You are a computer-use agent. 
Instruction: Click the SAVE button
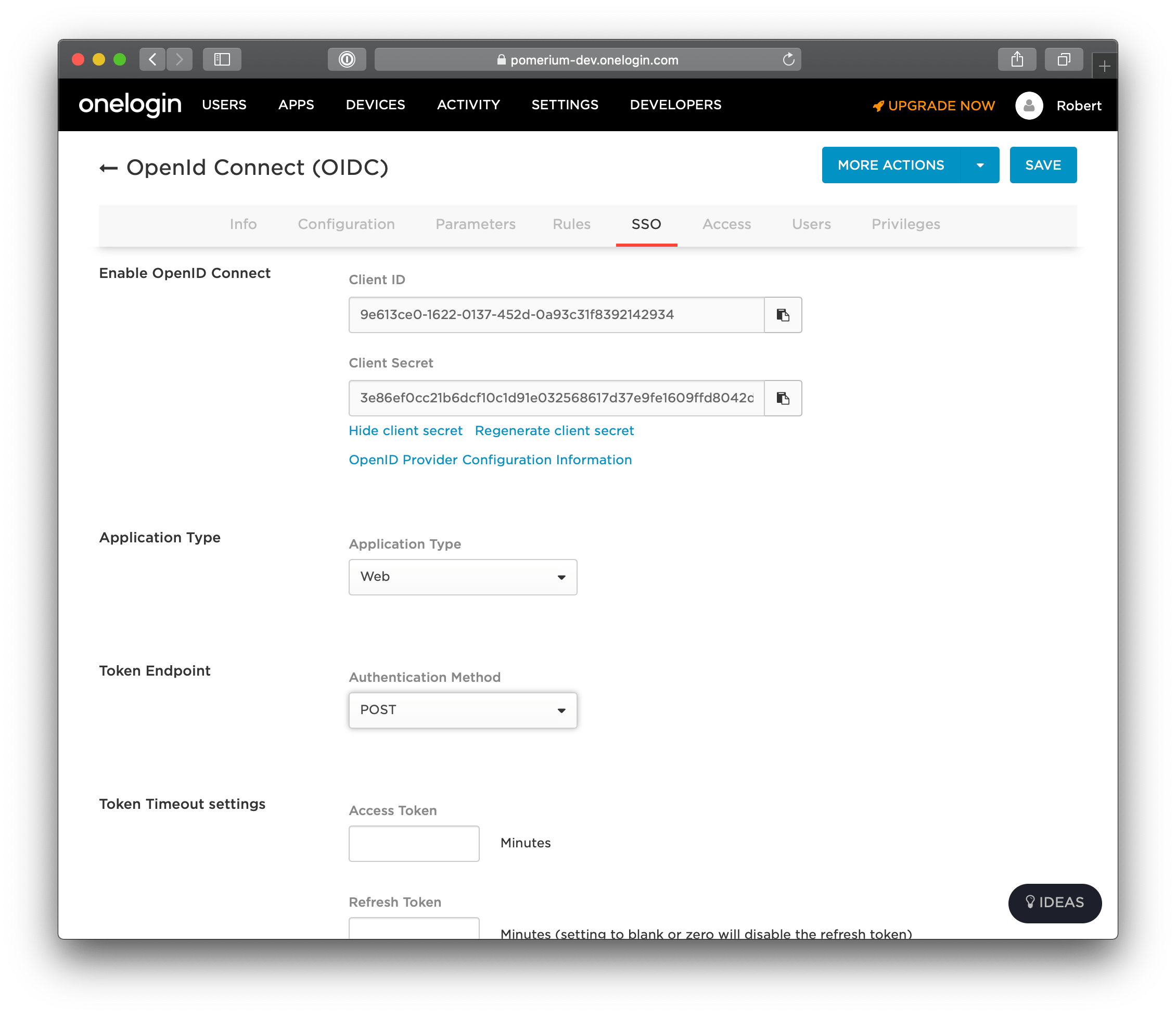pos(1043,165)
